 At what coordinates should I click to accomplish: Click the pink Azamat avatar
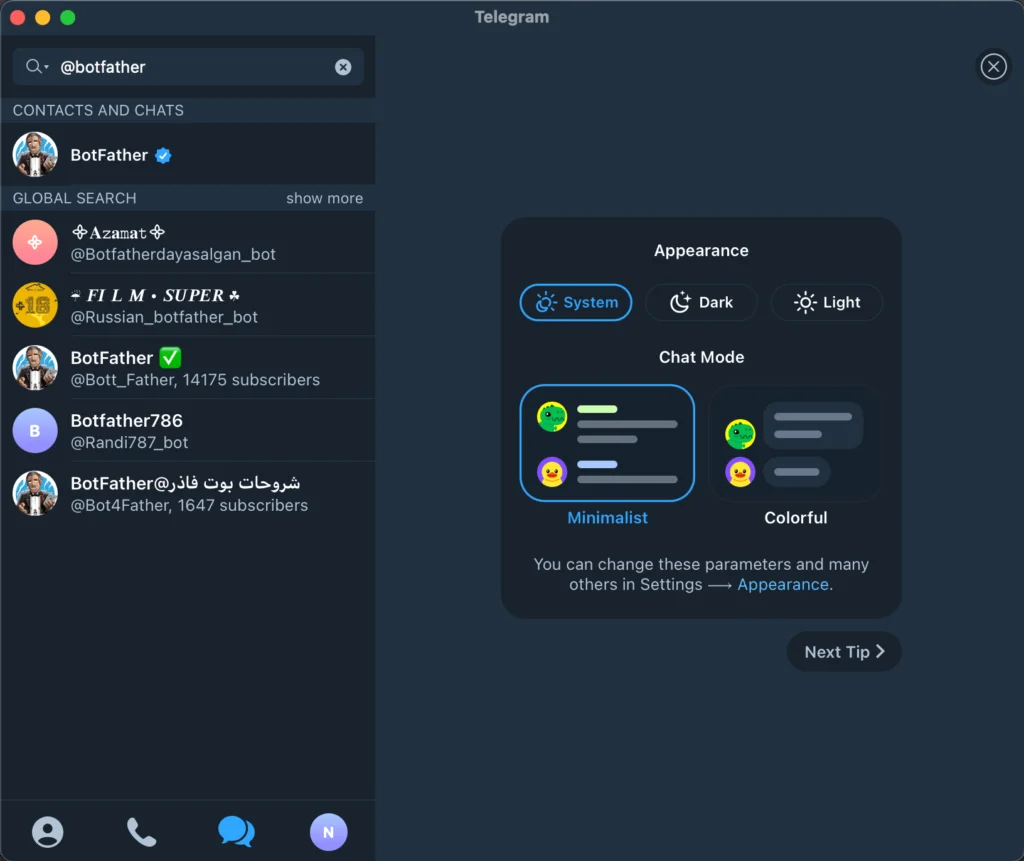(35, 242)
